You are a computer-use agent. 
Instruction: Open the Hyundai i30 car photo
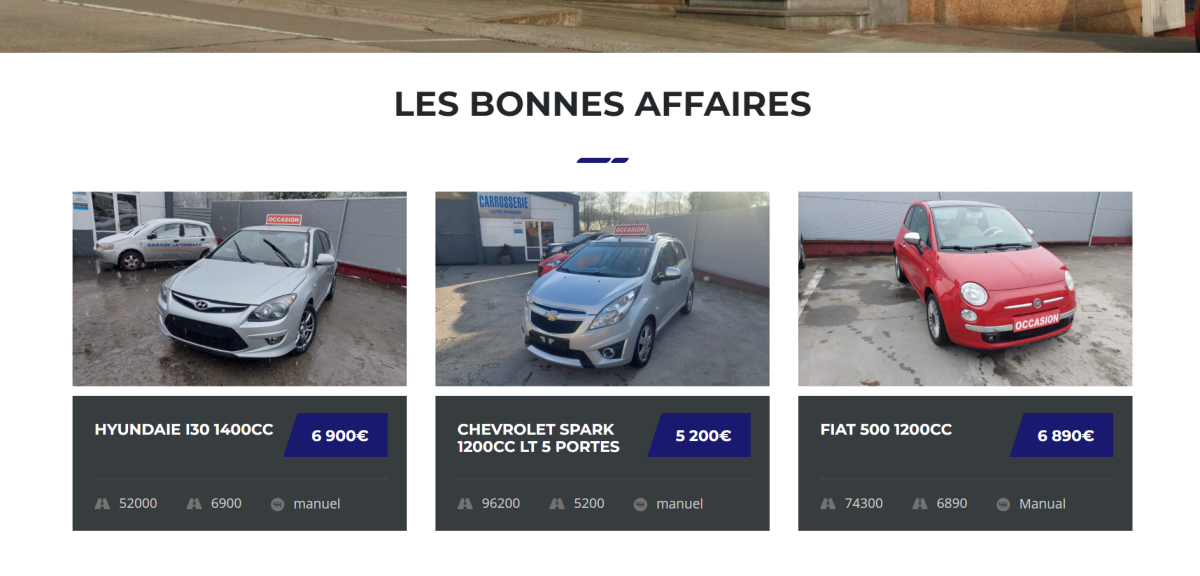240,289
